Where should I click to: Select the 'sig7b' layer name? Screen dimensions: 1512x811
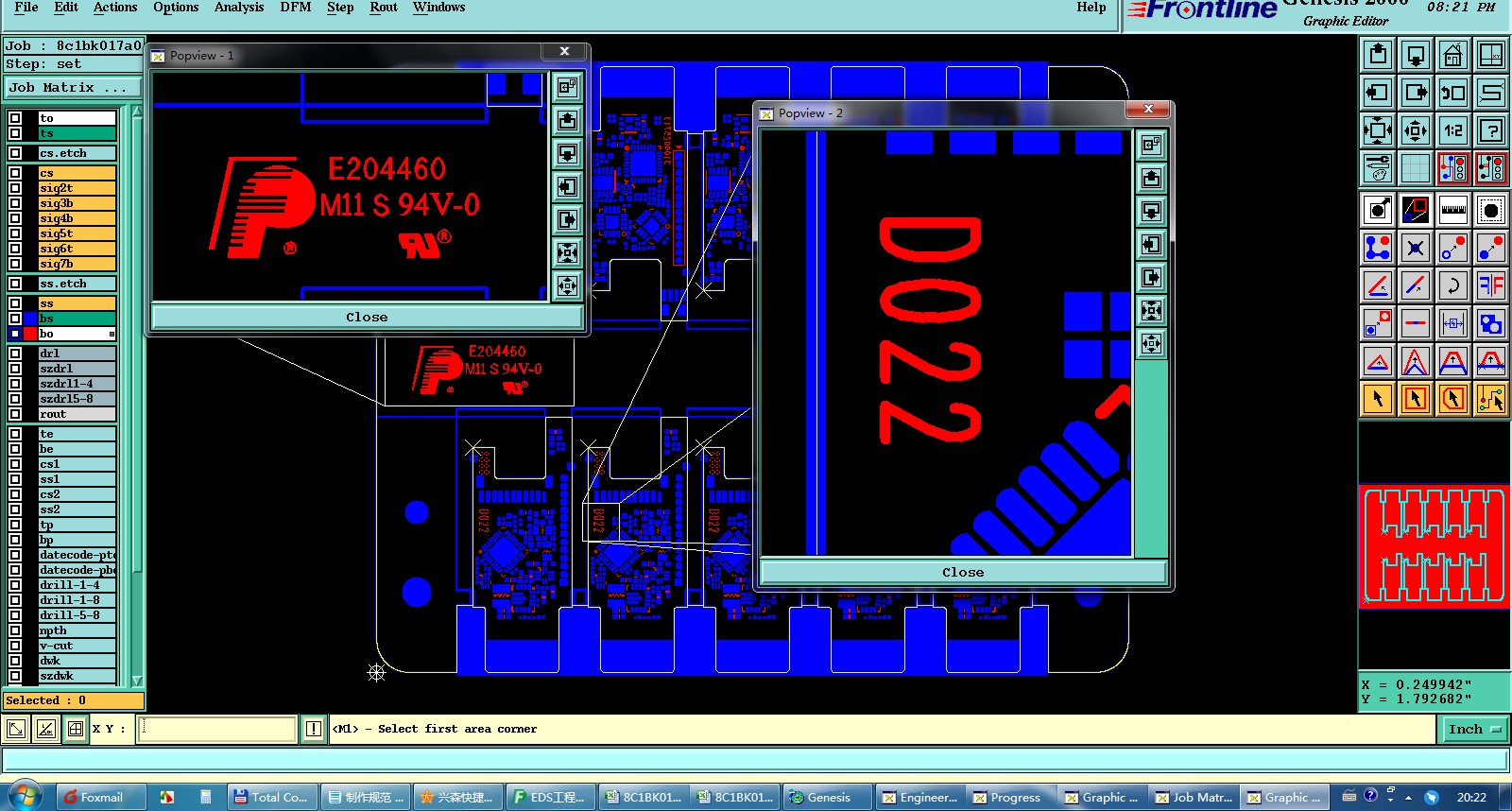point(77,264)
